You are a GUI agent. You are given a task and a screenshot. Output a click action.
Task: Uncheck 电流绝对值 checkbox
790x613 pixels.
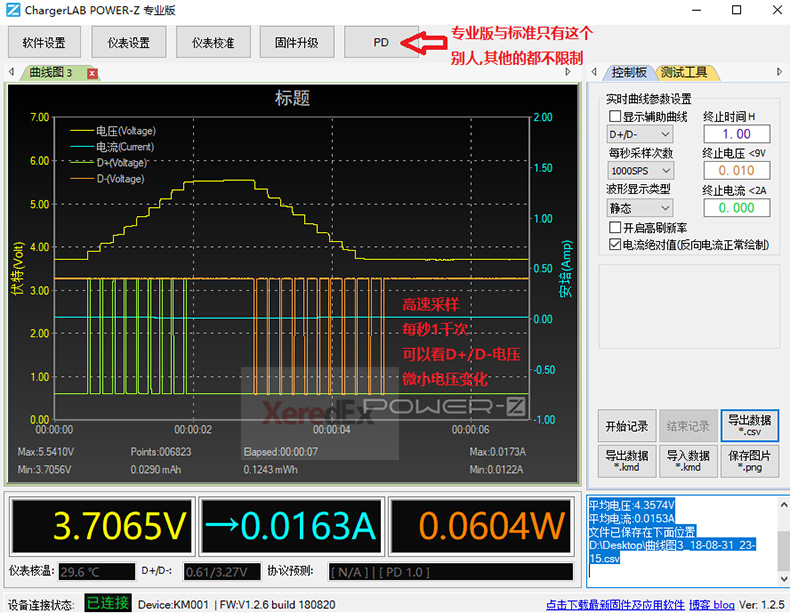pyautogui.click(x=615, y=244)
